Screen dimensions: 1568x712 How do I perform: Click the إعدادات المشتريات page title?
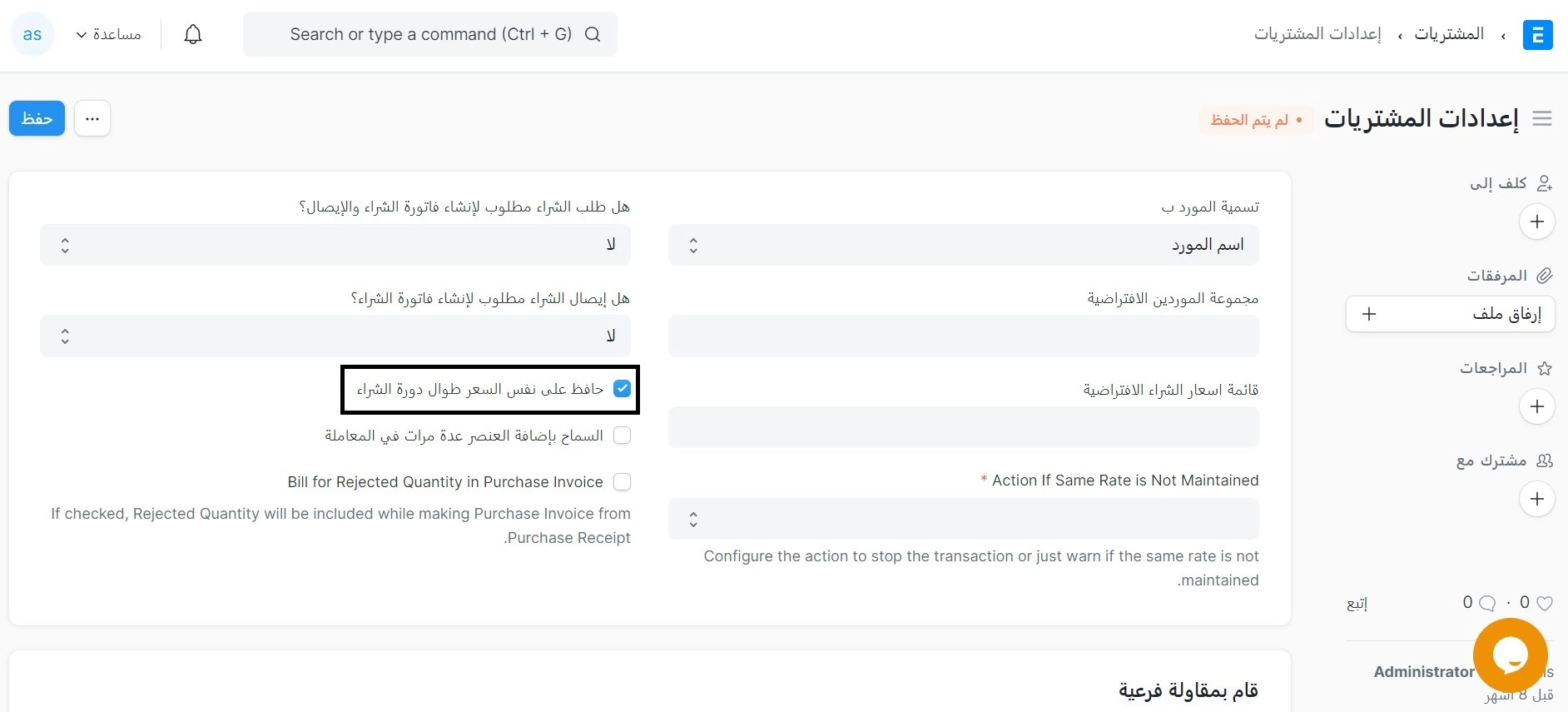point(1422,119)
